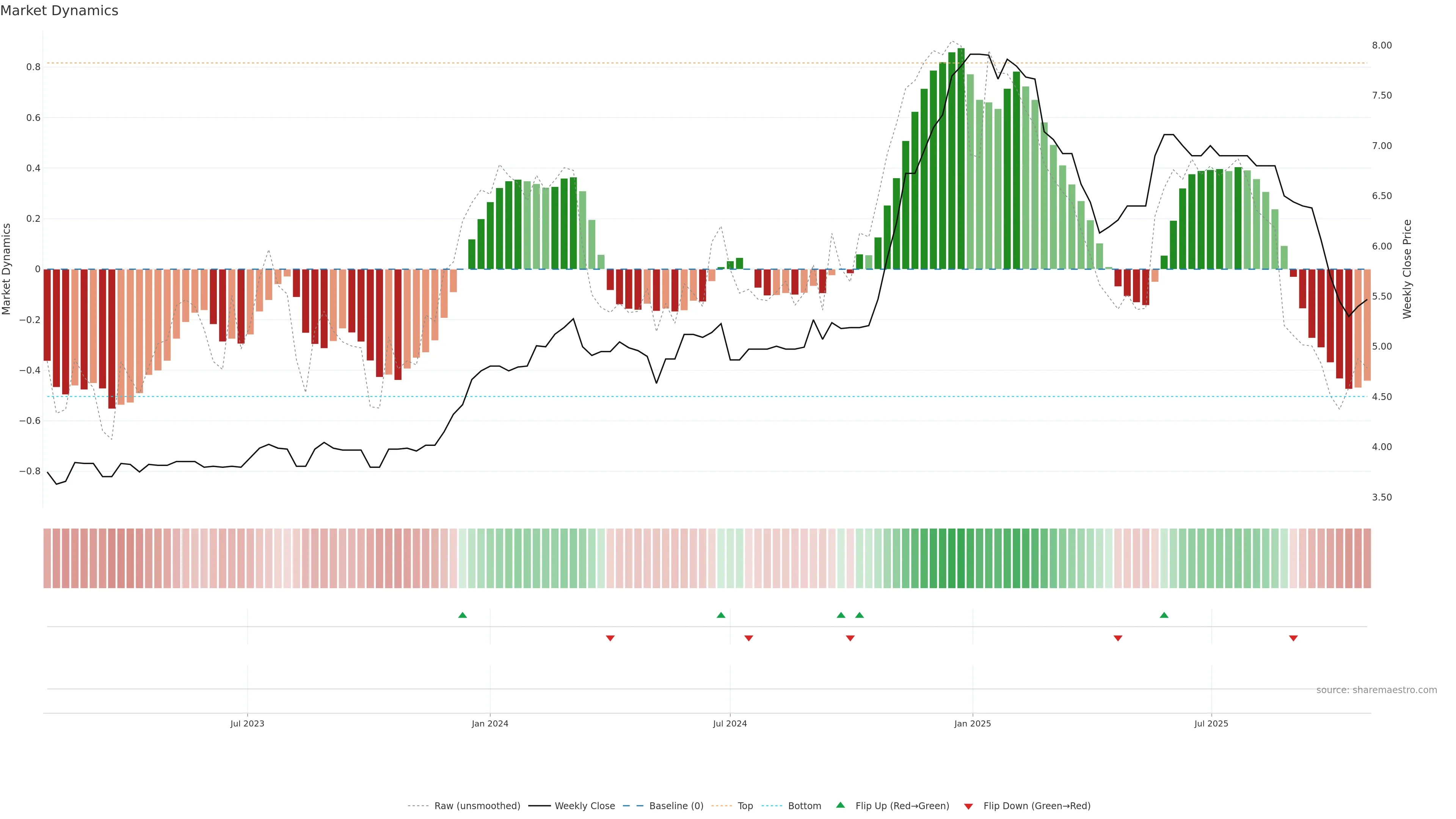
Task: Click the red flip-down triangle just after Jul 2024
Action: coord(749,638)
